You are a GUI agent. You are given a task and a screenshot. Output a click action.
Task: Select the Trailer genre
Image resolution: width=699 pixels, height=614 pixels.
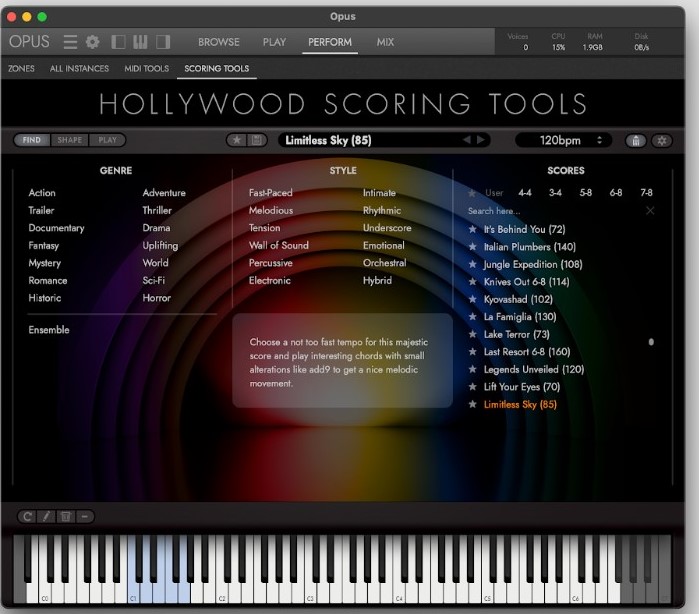pyautogui.click(x=41, y=210)
